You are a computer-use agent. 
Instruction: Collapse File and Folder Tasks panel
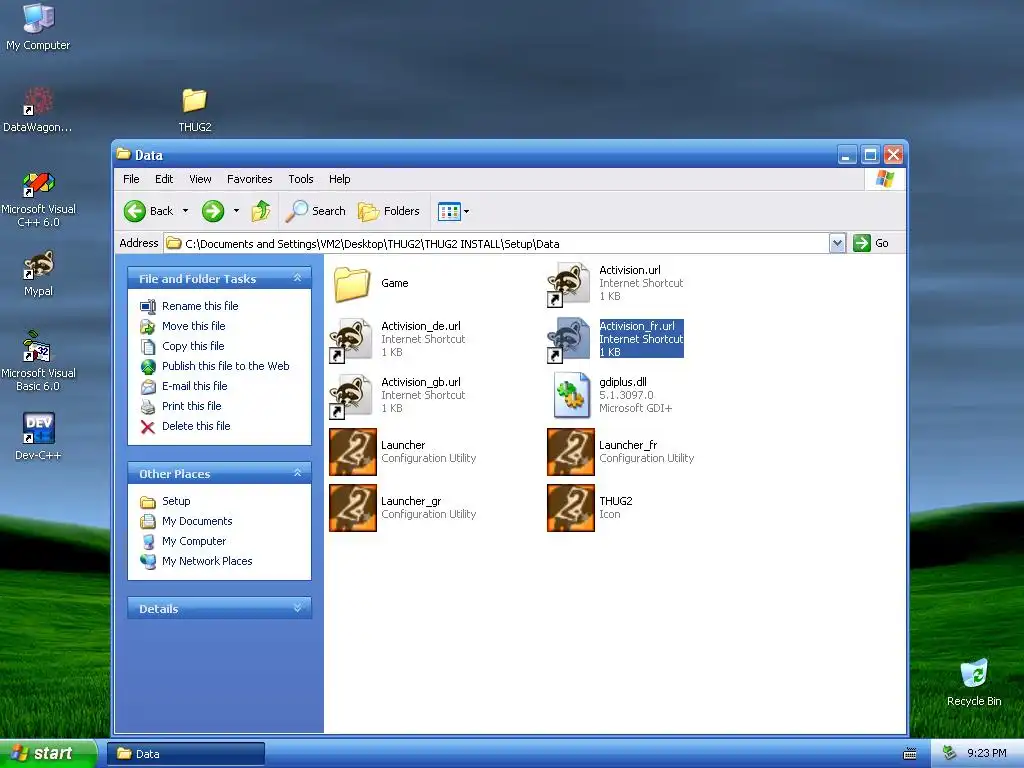pyautogui.click(x=297, y=278)
